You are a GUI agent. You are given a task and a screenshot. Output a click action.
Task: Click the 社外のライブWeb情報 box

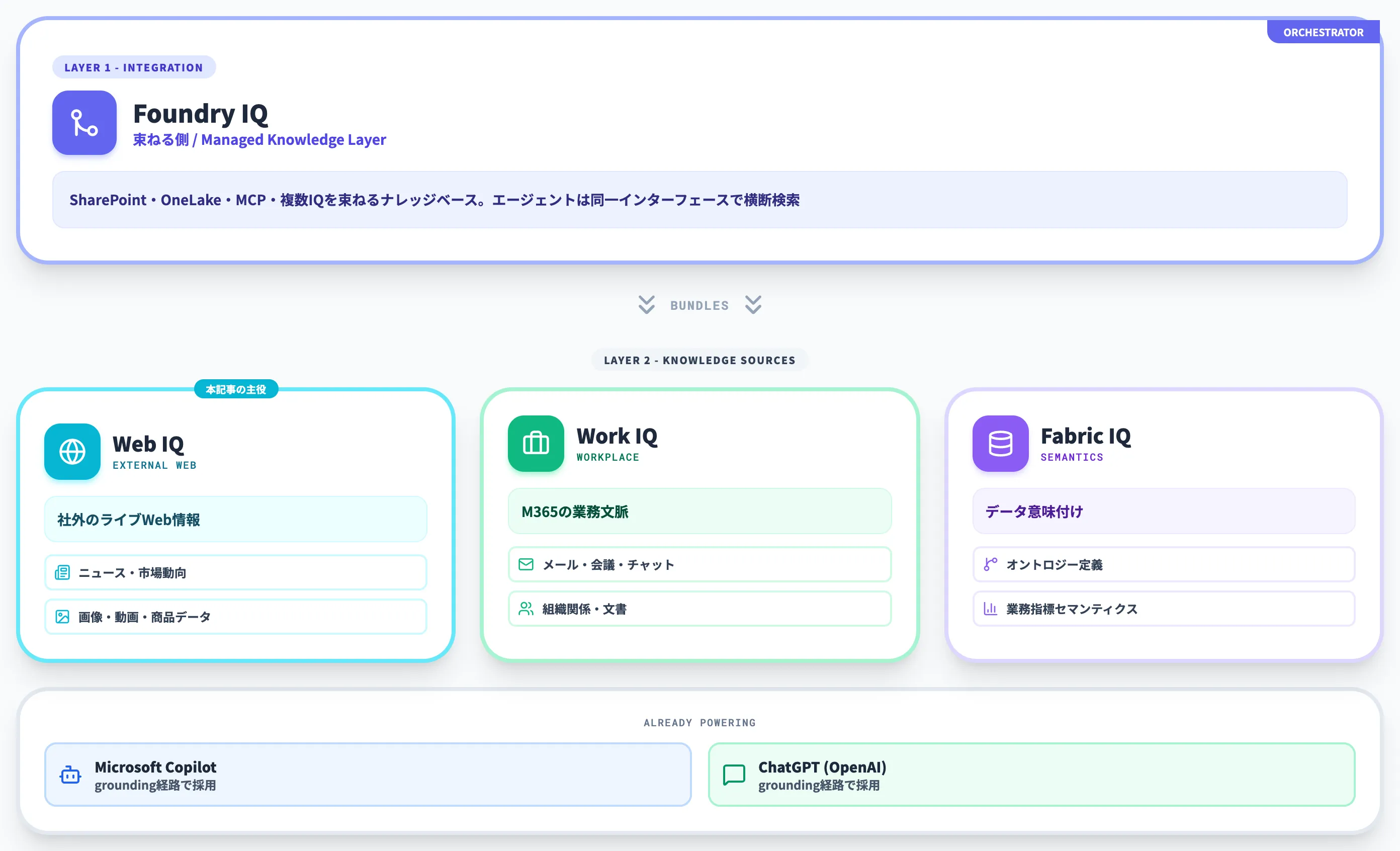pyautogui.click(x=236, y=519)
